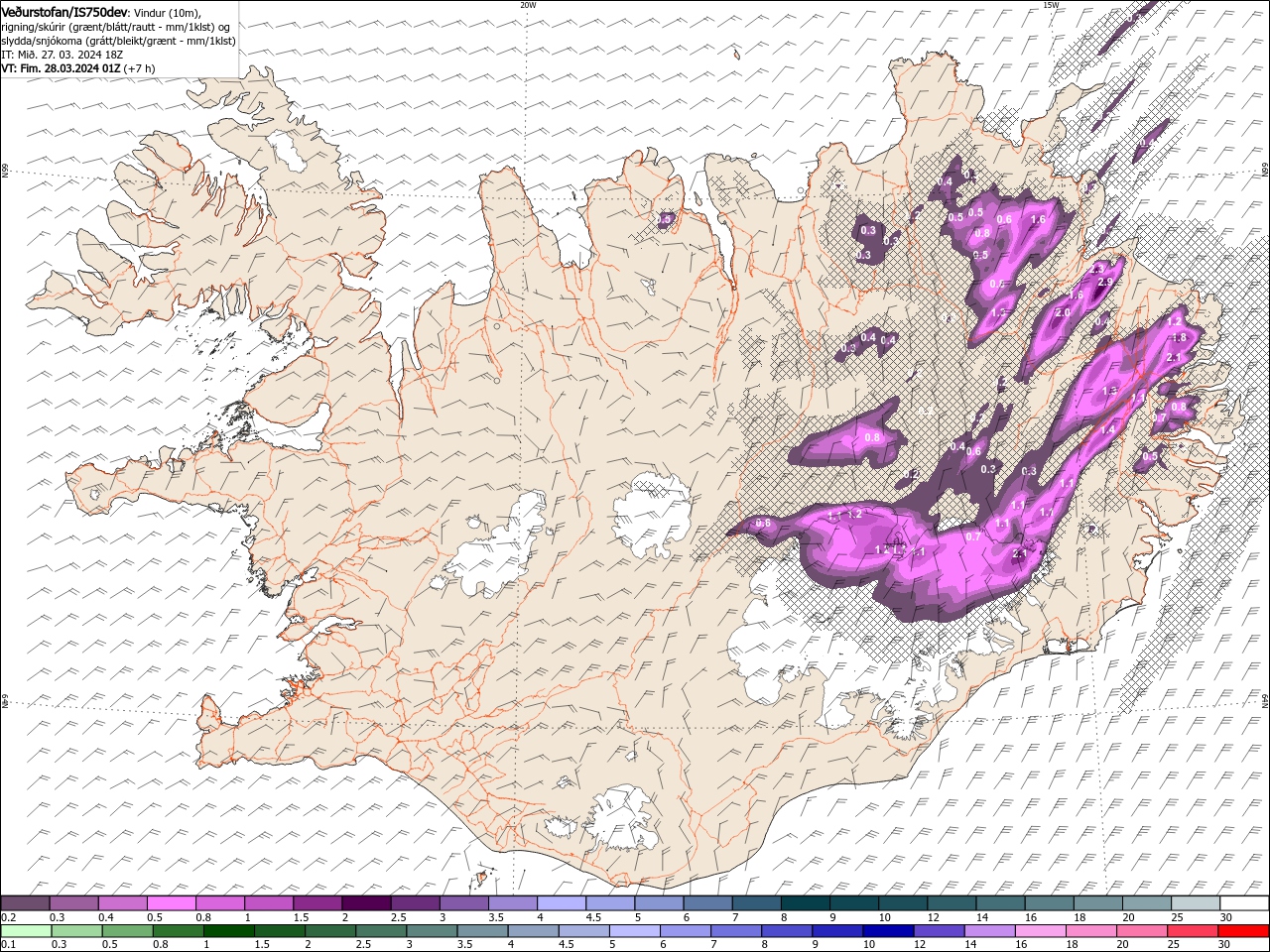Click the 2.9 precipitation value on map
1270x952 pixels.
pos(1106,283)
